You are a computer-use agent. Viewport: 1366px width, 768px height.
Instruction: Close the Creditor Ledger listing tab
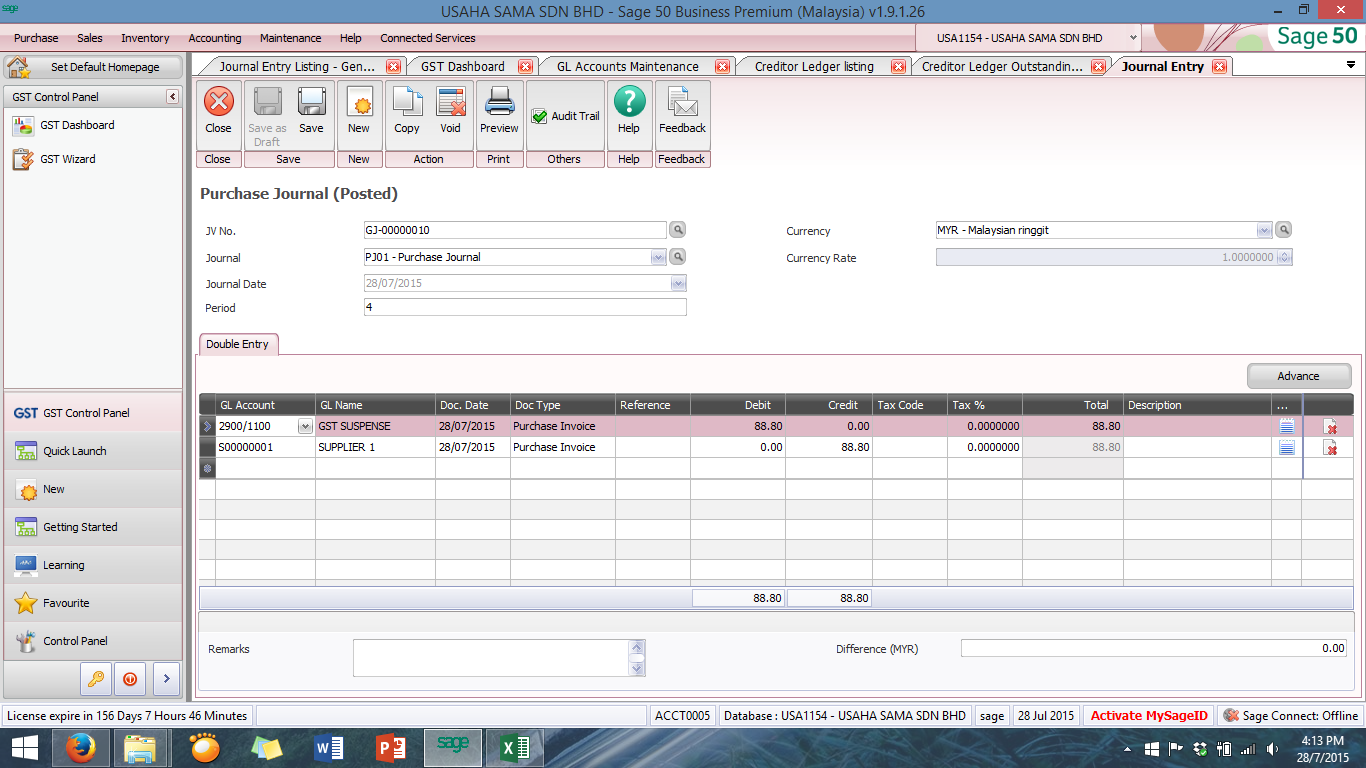(x=898, y=67)
